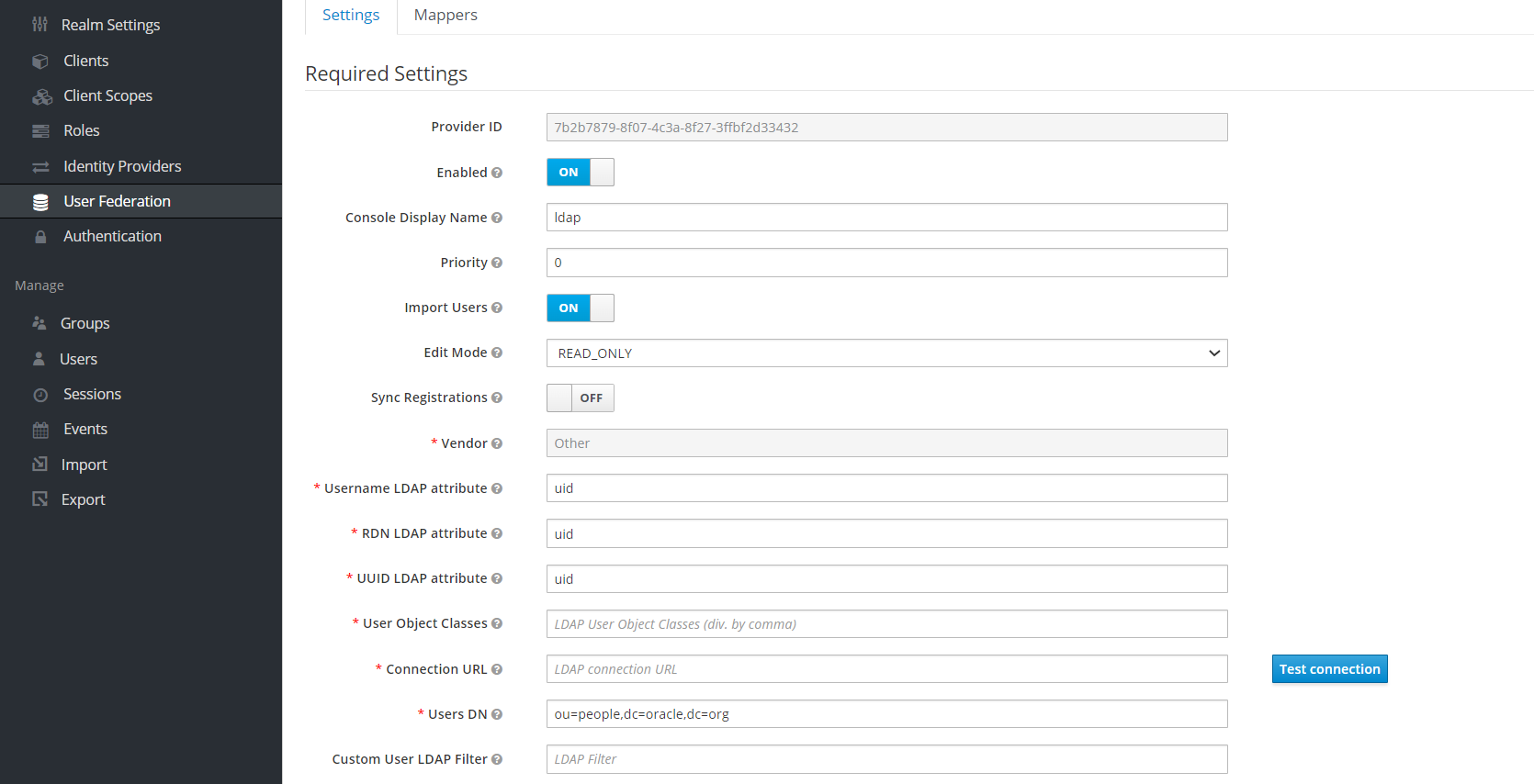The height and width of the screenshot is (784, 1534).
Task: Toggle the Enabled switch off
Action: [x=581, y=173]
